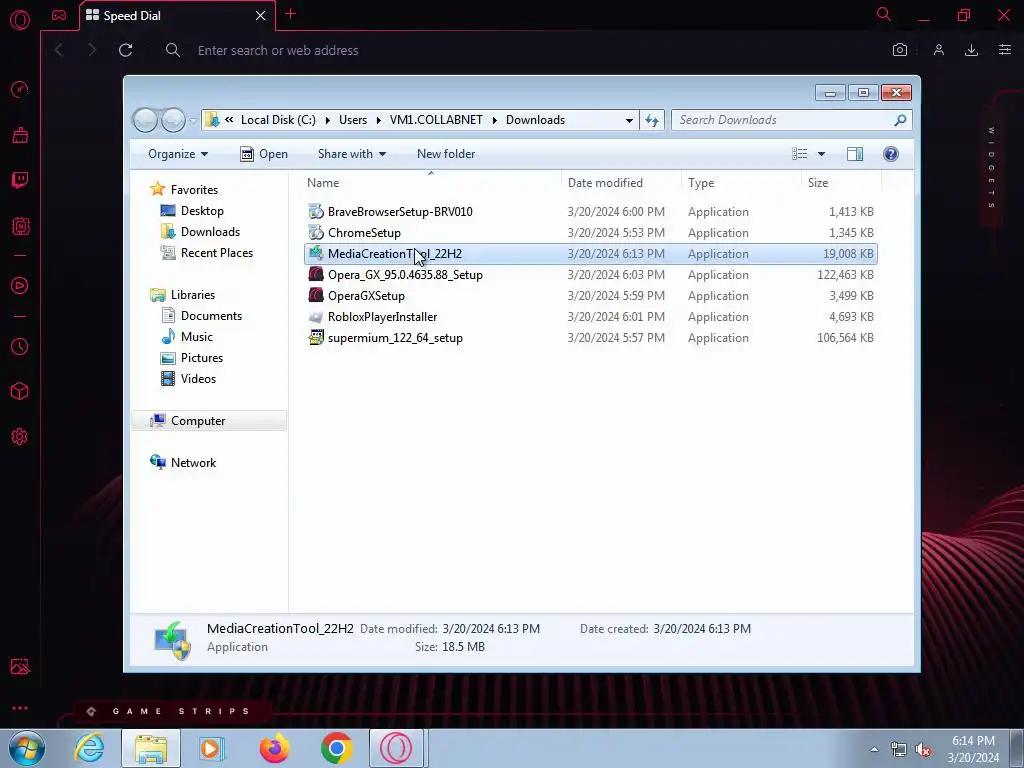
Task: Sort by Date modified column header
Action: click(621, 183)
